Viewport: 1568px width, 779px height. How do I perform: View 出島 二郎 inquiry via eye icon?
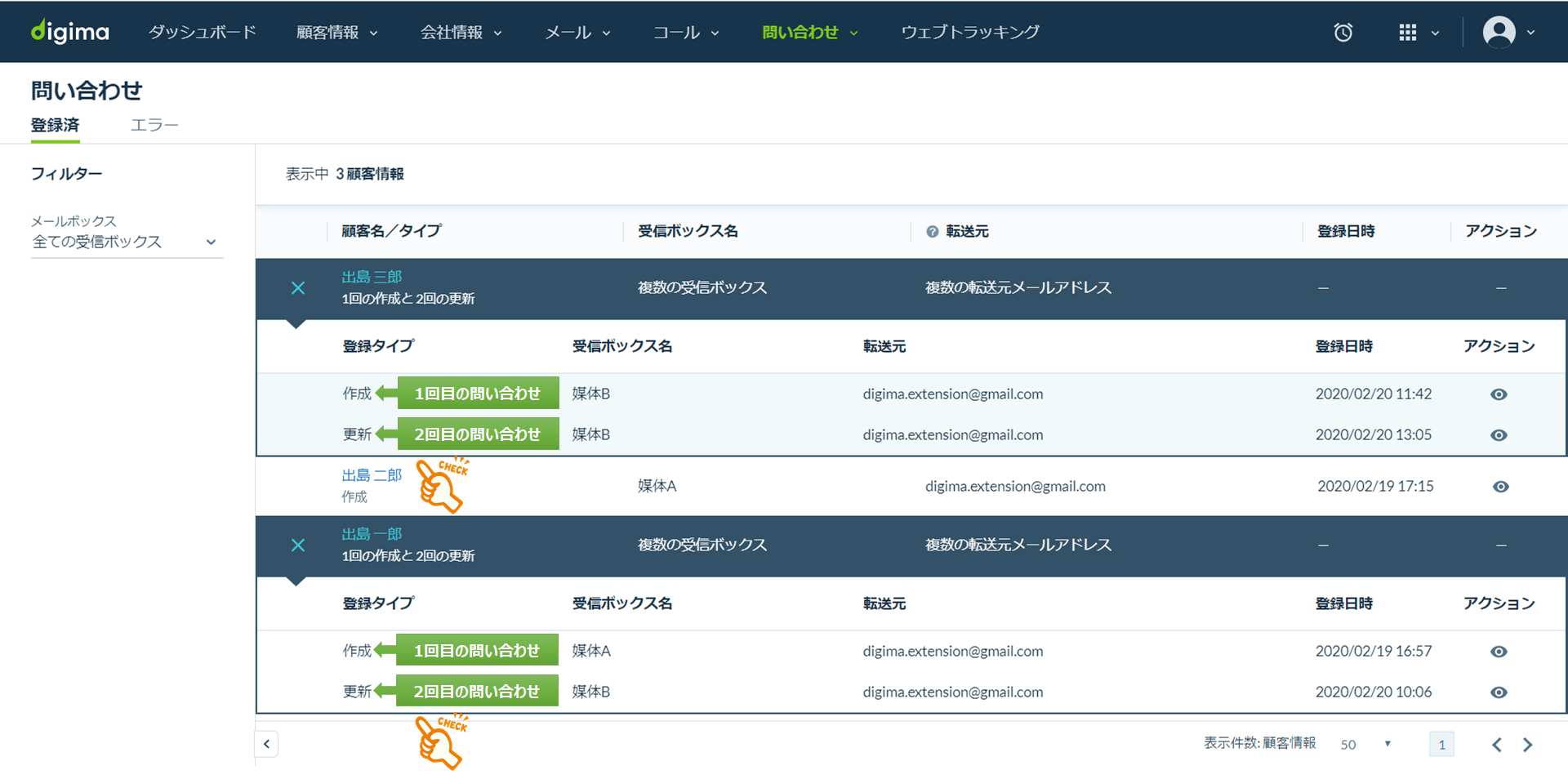click(1500, 487)
